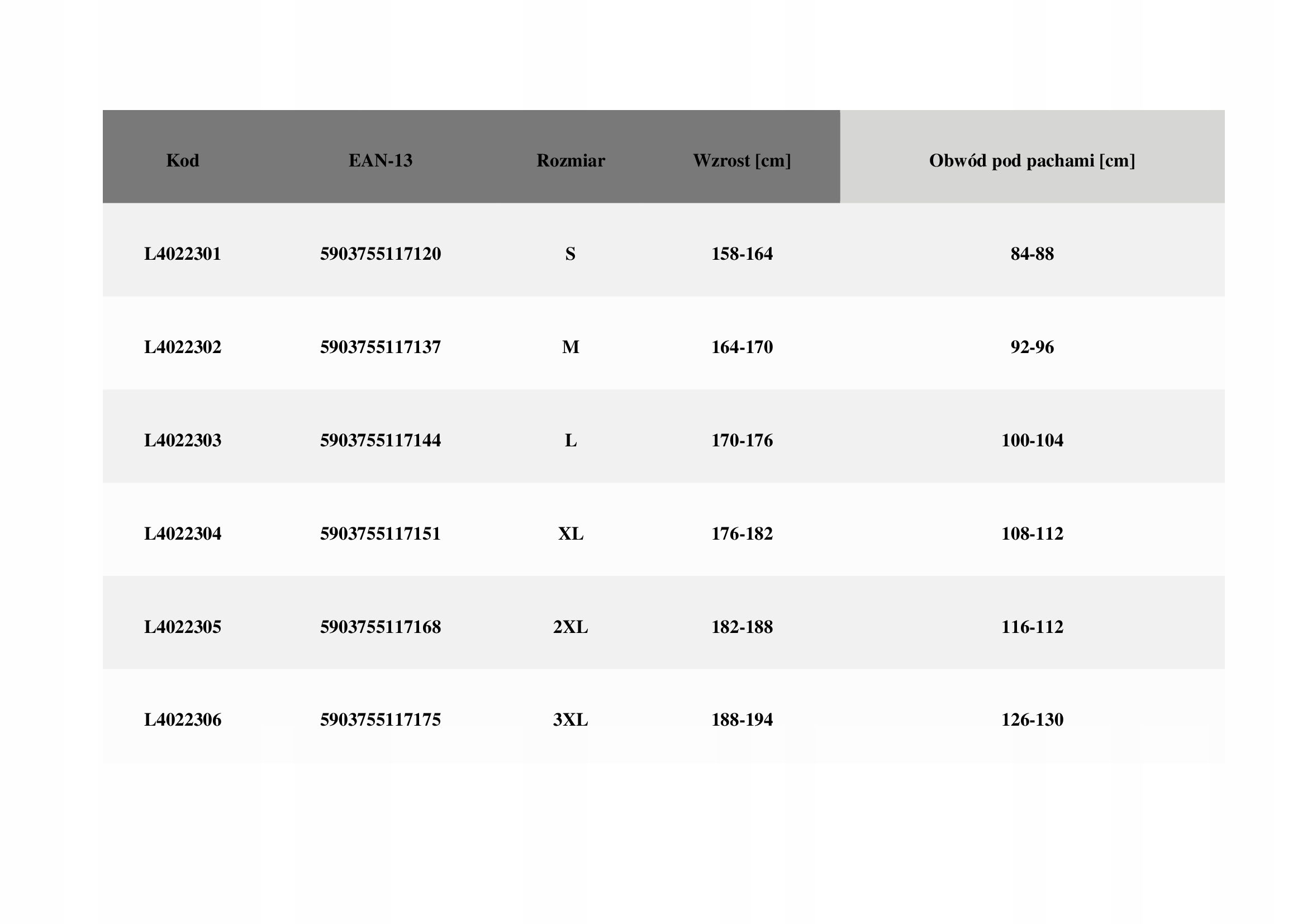Select height range 164-170

(742, 347)
